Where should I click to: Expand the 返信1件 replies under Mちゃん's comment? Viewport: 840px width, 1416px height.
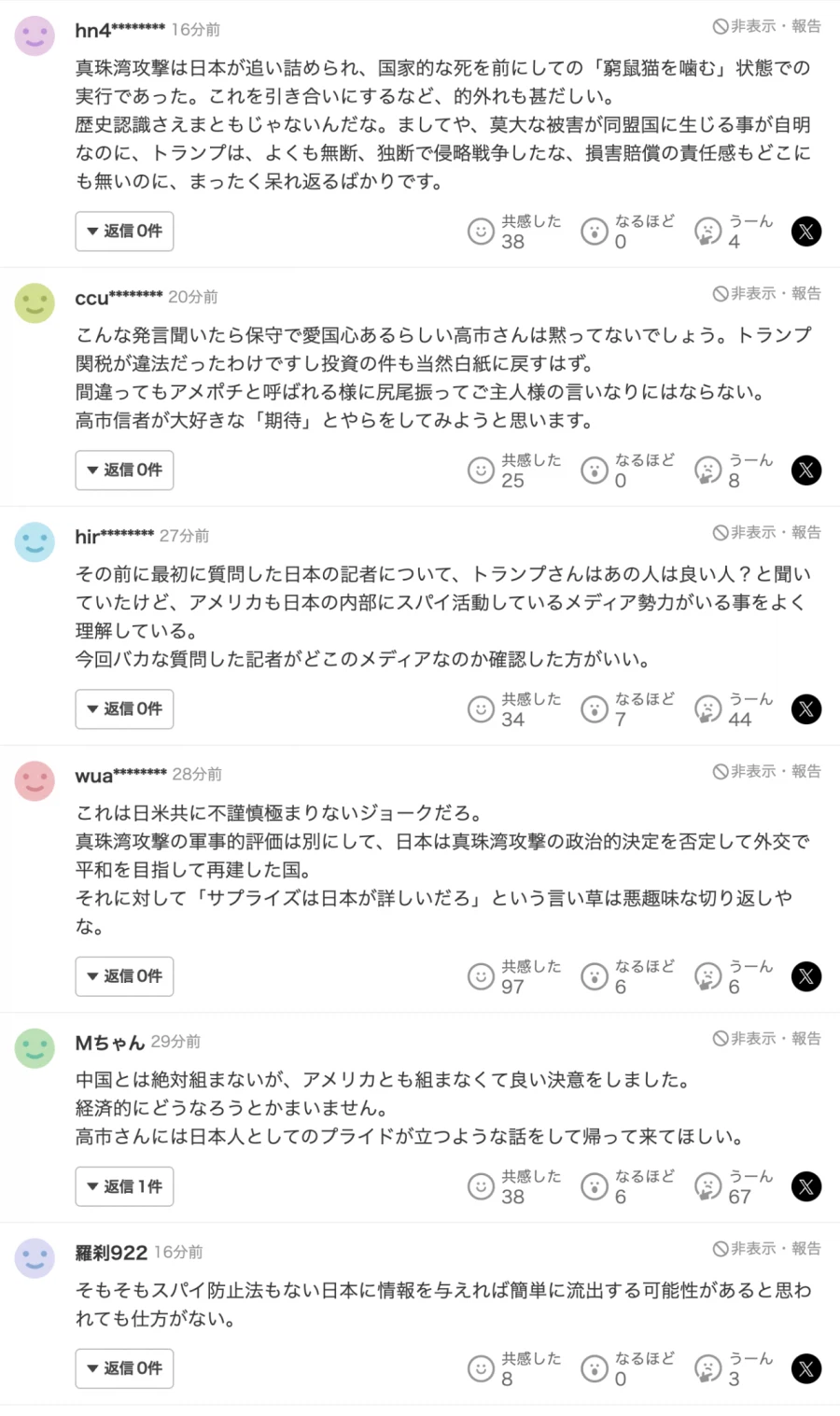[x=124, y=1186]
